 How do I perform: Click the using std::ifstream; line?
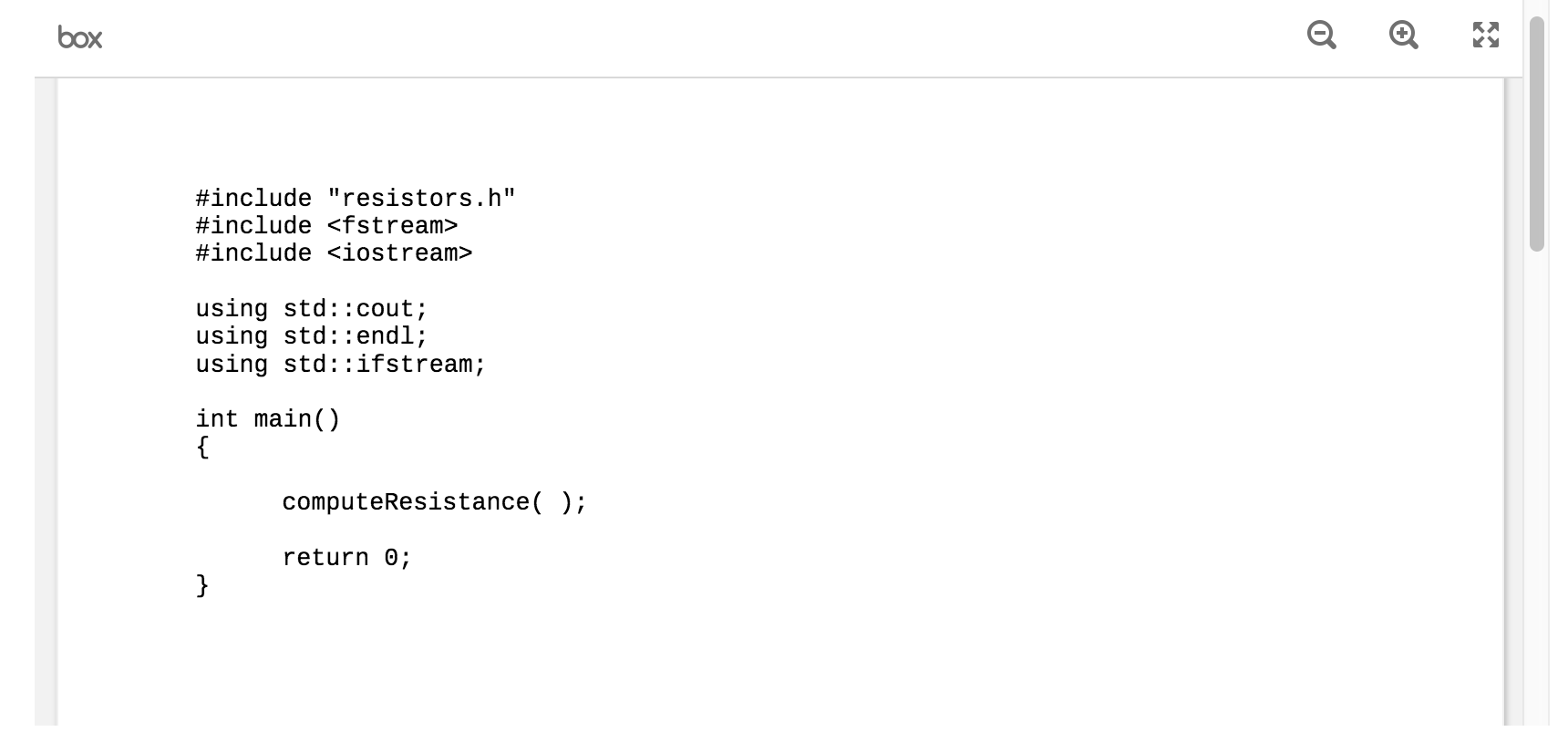(x=341, y=365)
